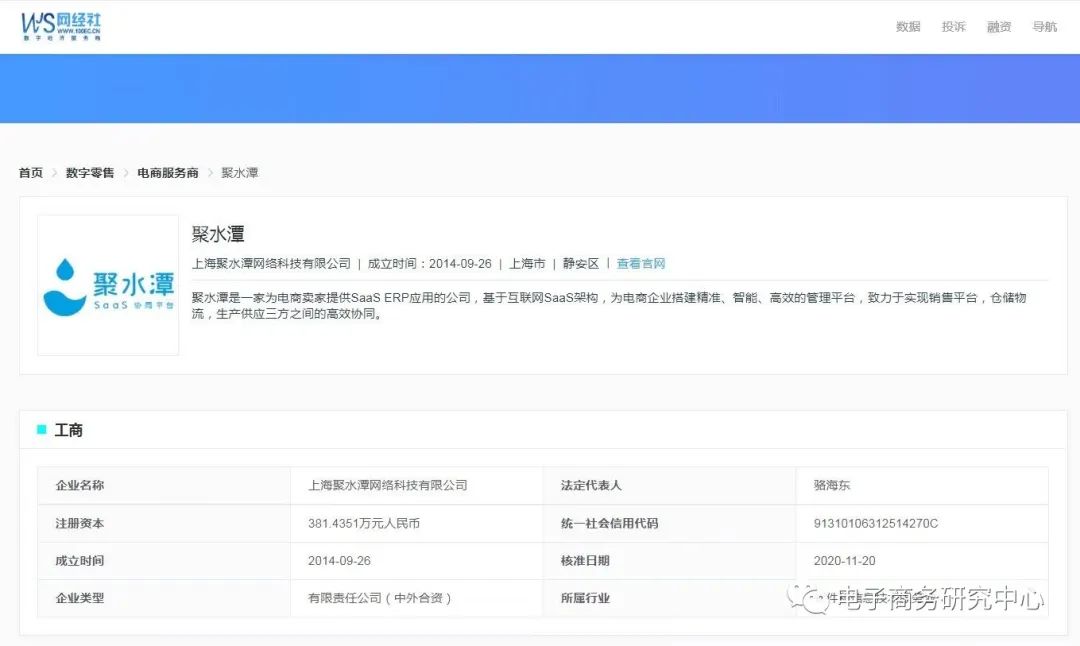Image resolution: width=1080 pixels, height=646 pixels.
Task: Open the 查看官网 link
Action: tap(641, 264)
